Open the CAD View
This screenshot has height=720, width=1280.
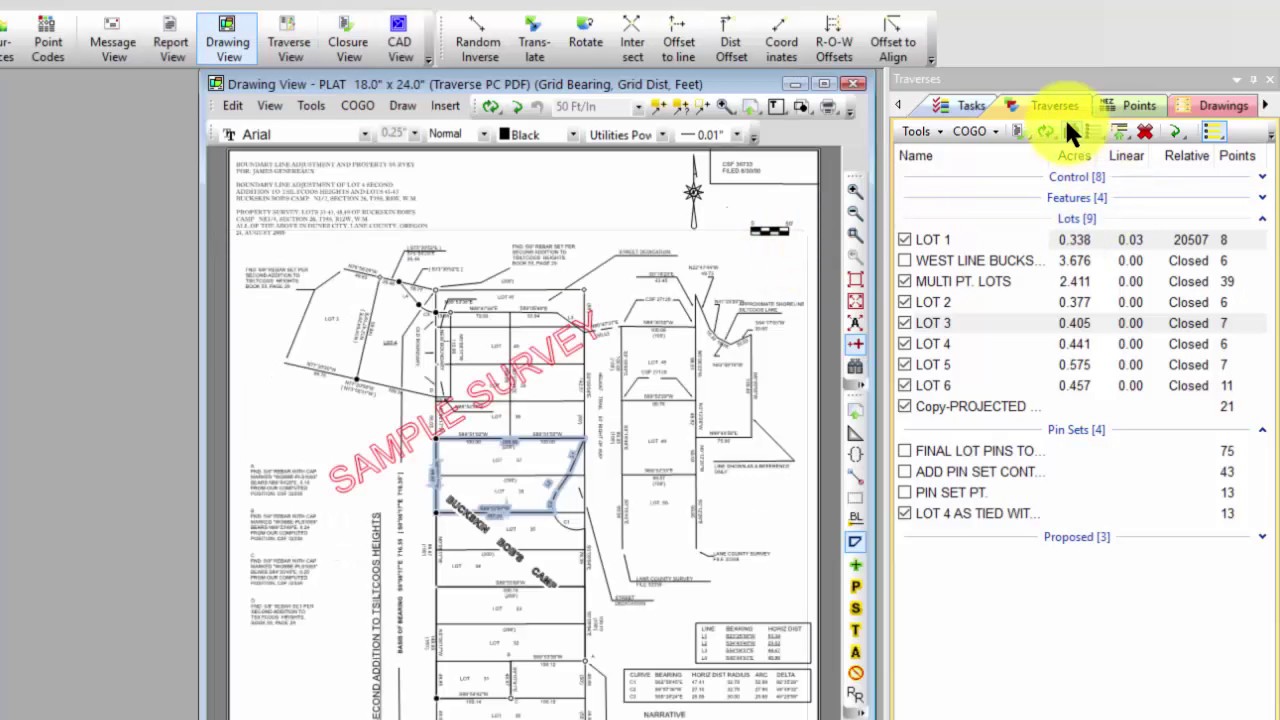pyautogui.click(x=400, y=39)
